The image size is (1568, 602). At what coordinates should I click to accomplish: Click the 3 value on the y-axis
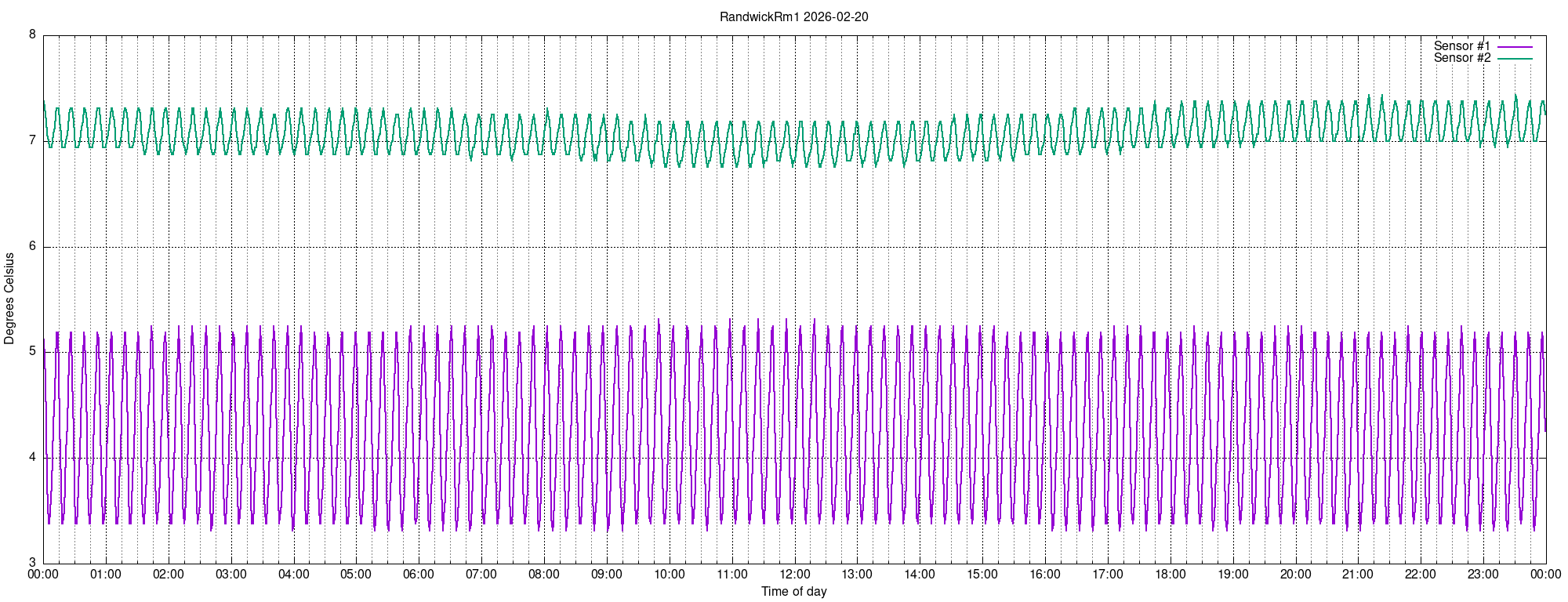pyautogui.click(x=32, y=563)
